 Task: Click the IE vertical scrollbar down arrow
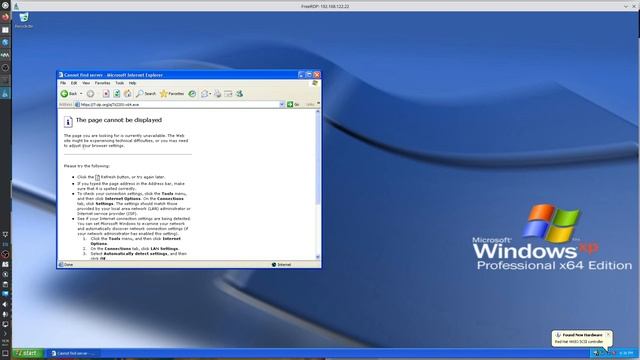pos(318,257)
